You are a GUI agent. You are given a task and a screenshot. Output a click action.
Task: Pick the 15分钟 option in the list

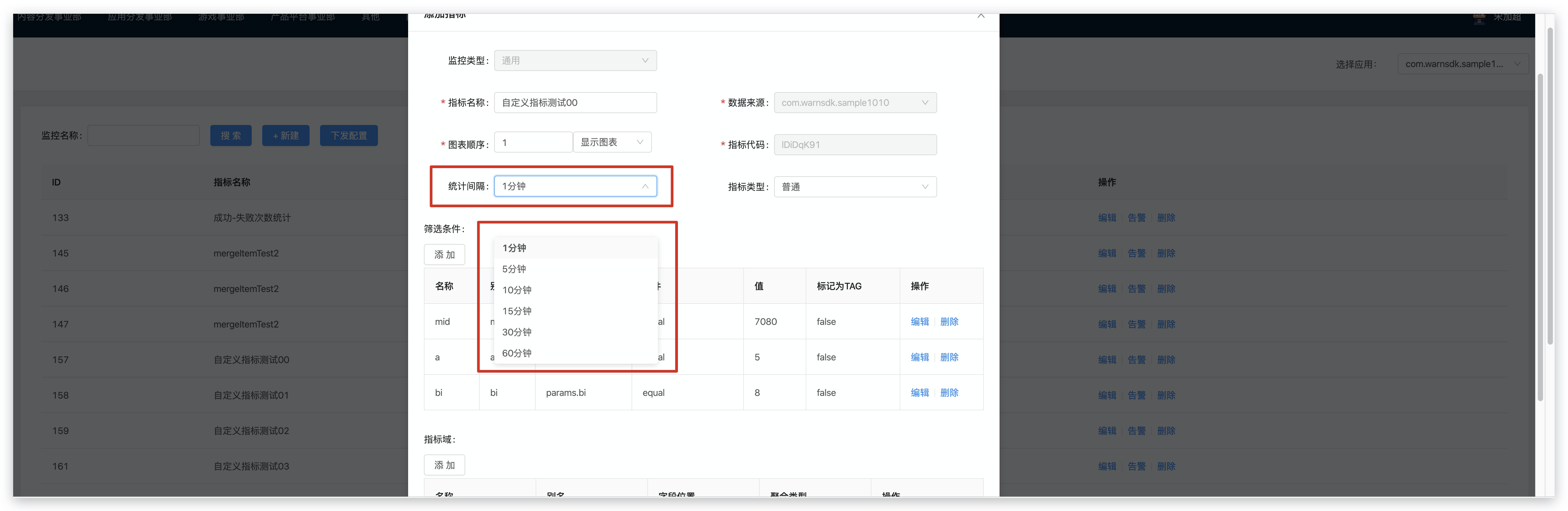click(516, 311)
